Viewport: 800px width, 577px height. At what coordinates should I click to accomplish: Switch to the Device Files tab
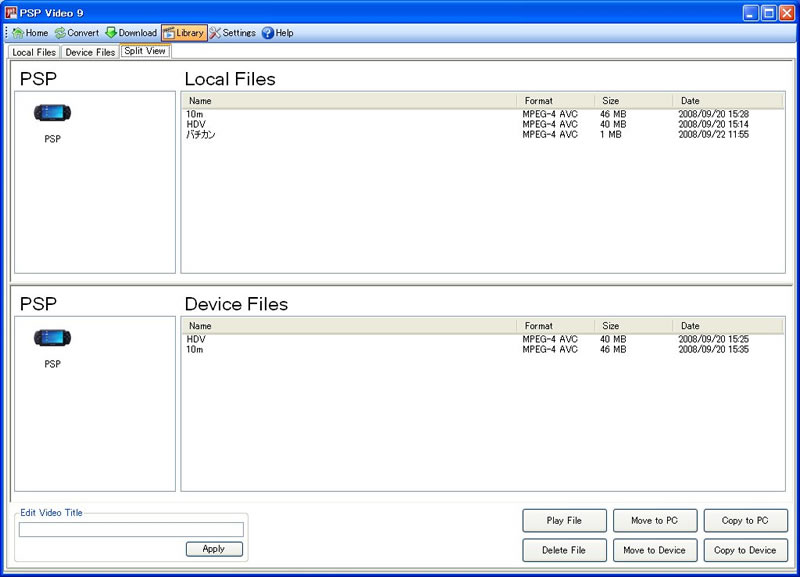[90, 52]
